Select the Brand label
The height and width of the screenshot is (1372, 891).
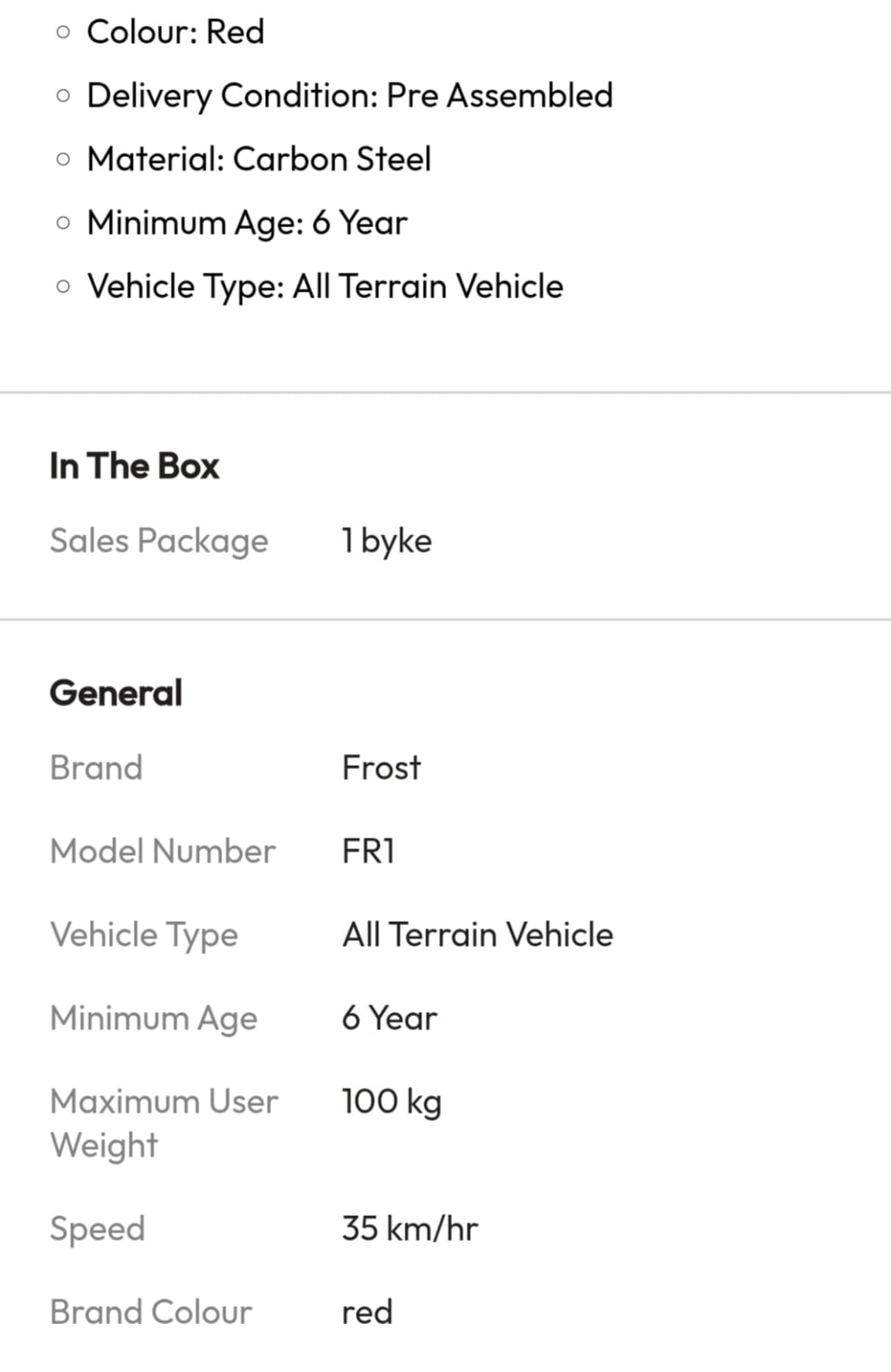click(x=96, y=767)
